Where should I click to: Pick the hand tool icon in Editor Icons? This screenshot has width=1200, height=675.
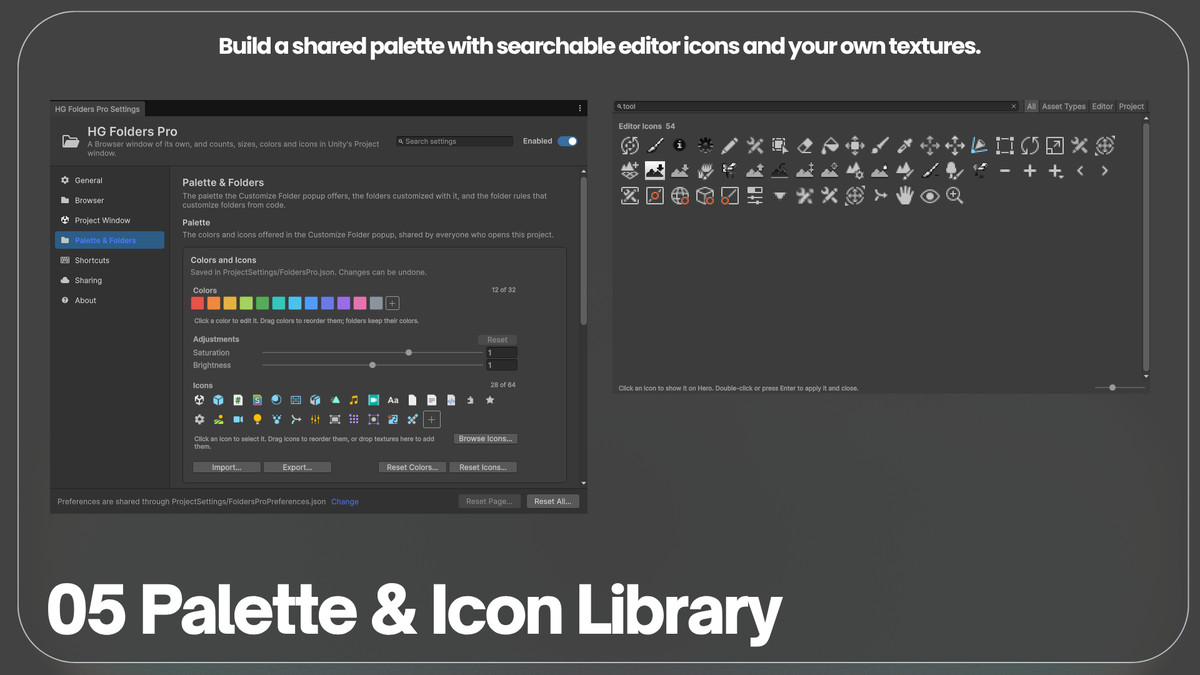[905, 196]
